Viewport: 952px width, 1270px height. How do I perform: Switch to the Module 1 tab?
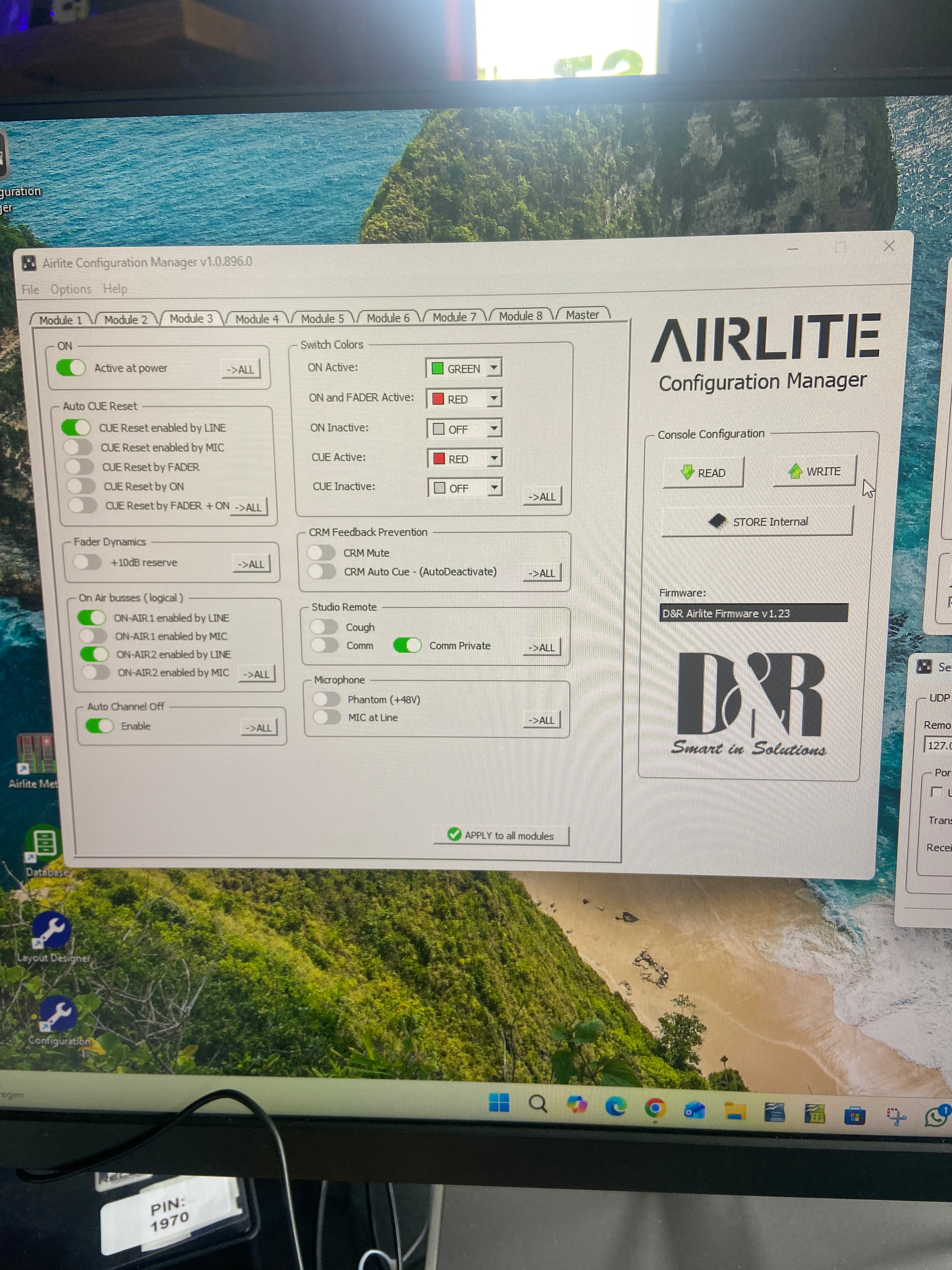pos(61,320)
